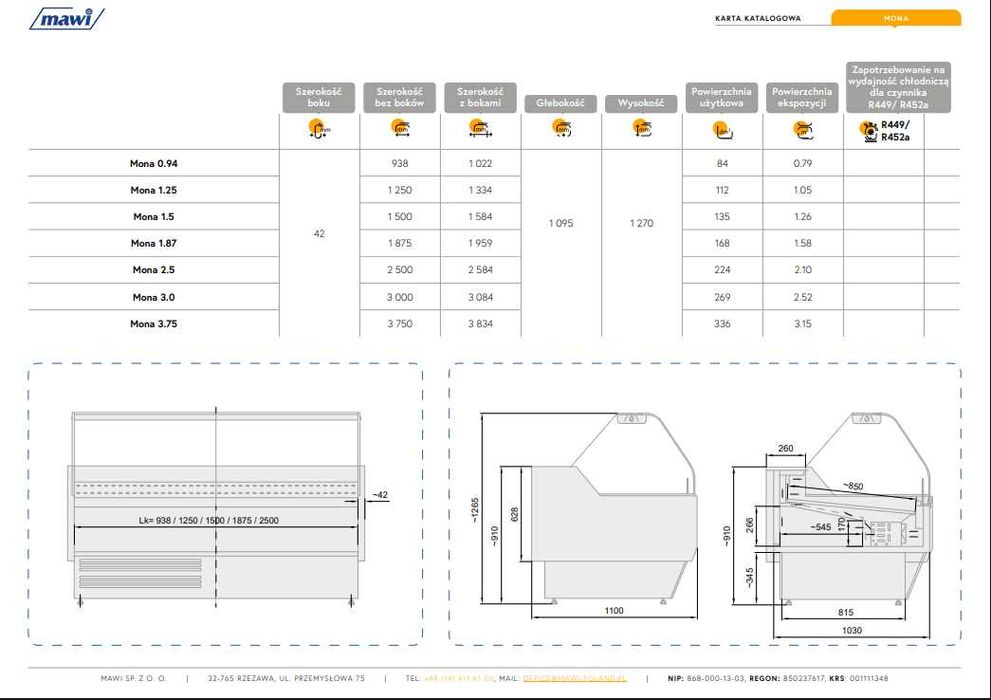The image size is (991, 700).
Task: Select the Mona 1.87 row label
Action: [x=154, y=243]
